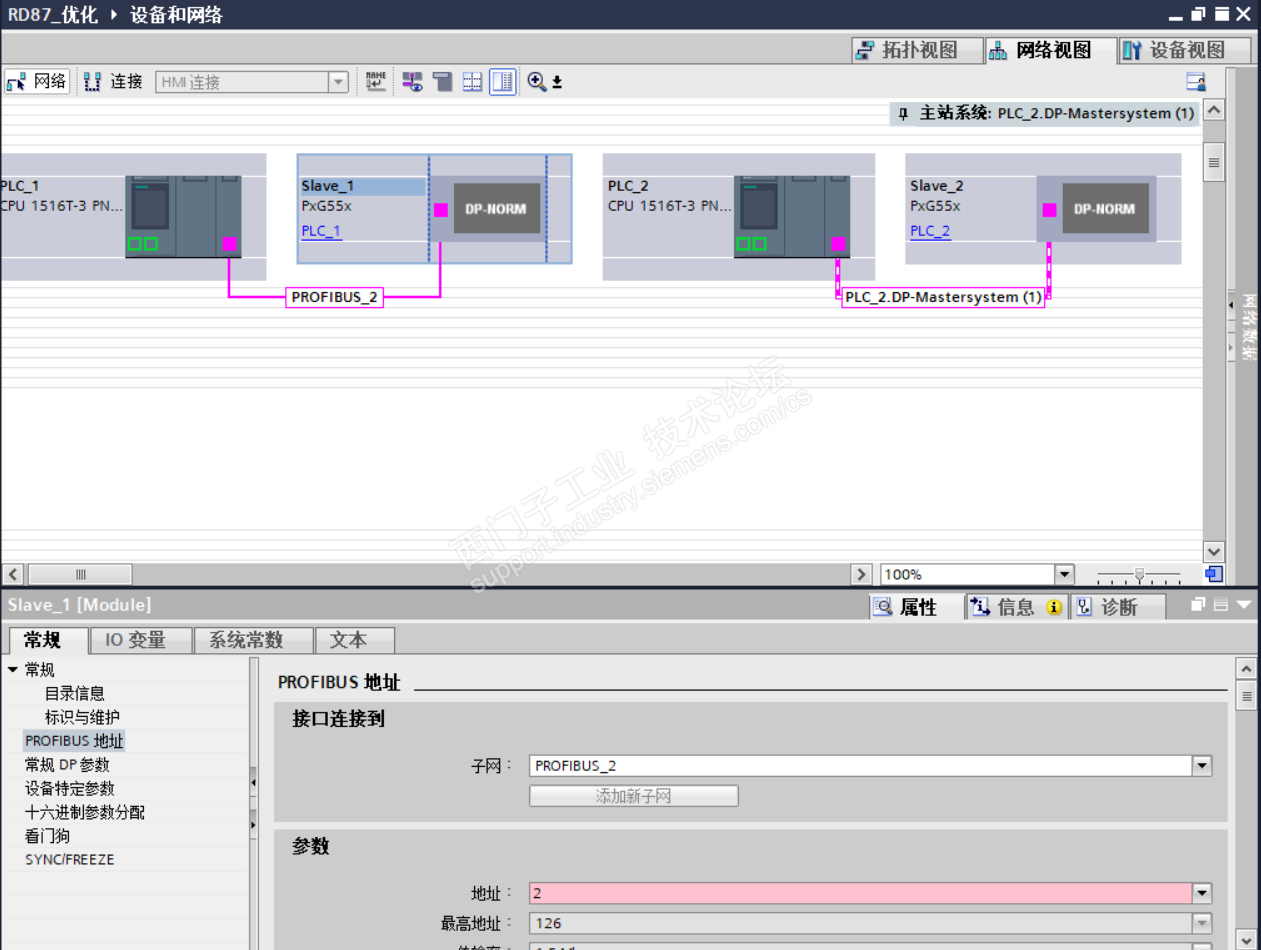Screen dimensions: 1261x950
Task: Click the PROFIBUS_2 network label
Action: 335,297
